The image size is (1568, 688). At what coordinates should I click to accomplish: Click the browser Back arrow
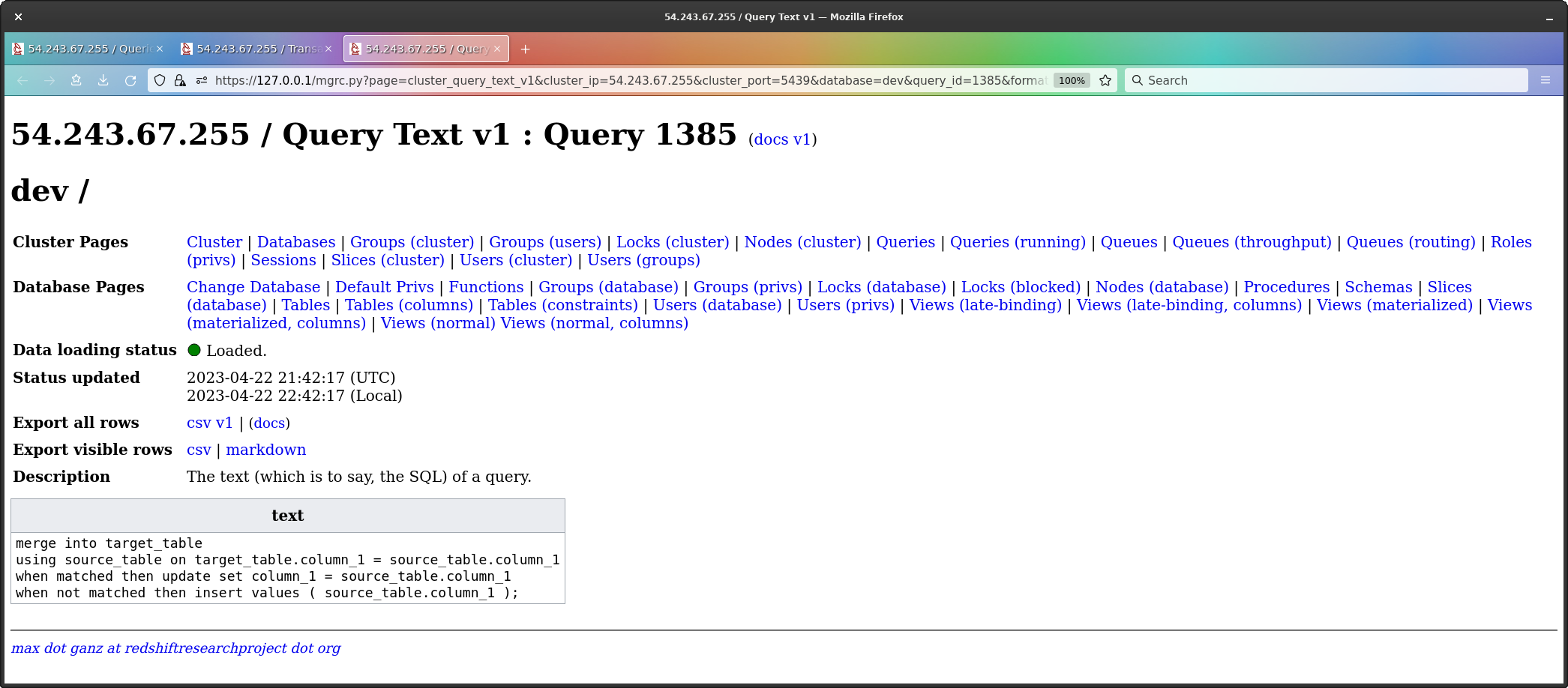tap(22, 80)
